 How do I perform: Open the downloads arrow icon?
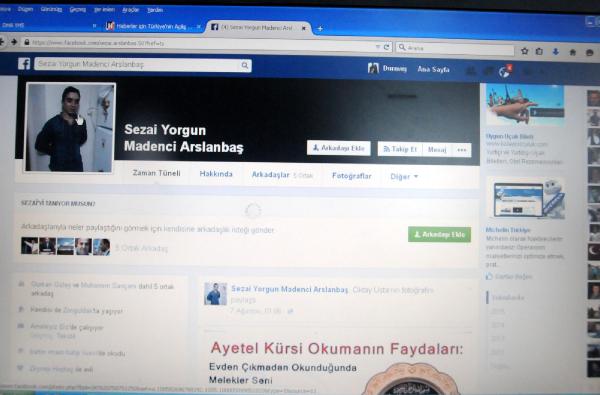[556, 52]
